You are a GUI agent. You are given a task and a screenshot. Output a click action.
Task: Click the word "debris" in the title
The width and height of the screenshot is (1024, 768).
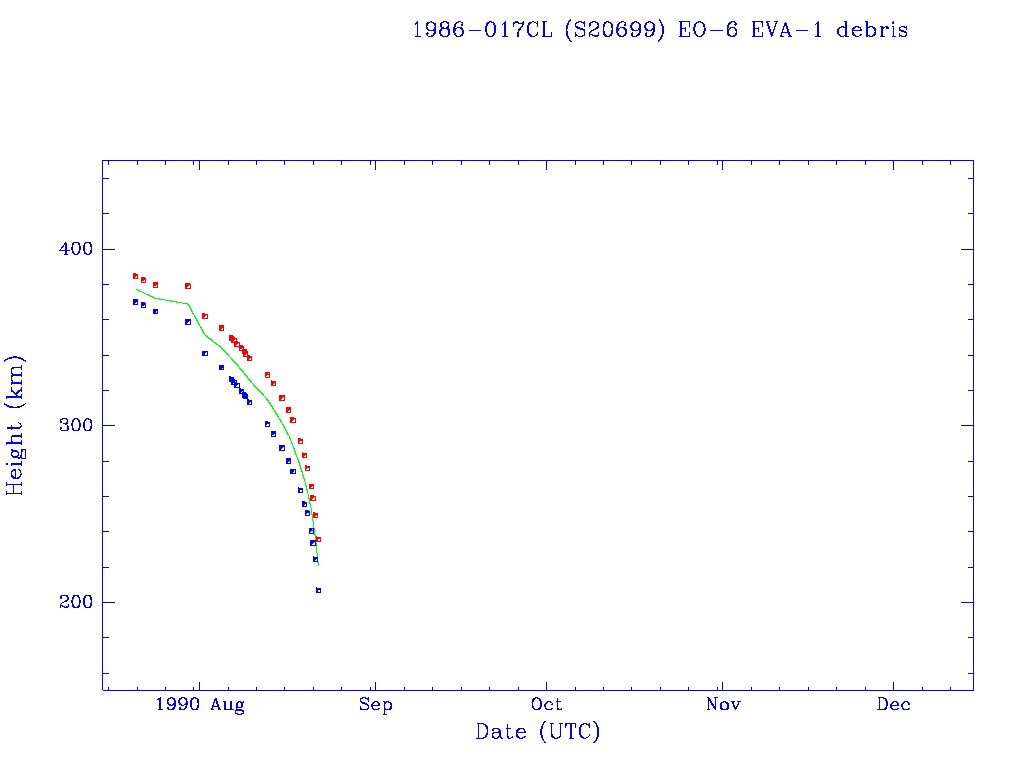coord(872,30)
